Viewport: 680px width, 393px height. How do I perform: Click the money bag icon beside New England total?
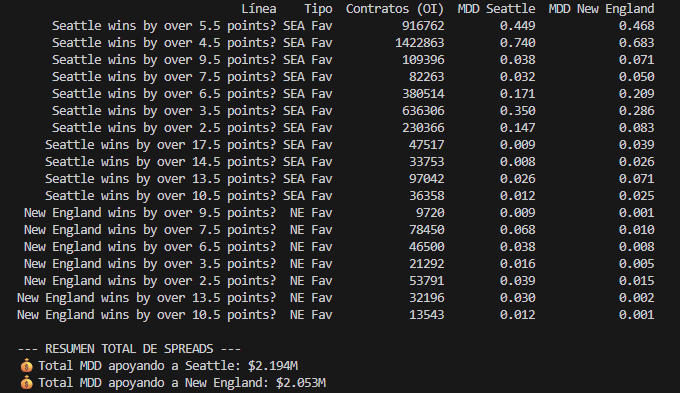click(26, 383)
